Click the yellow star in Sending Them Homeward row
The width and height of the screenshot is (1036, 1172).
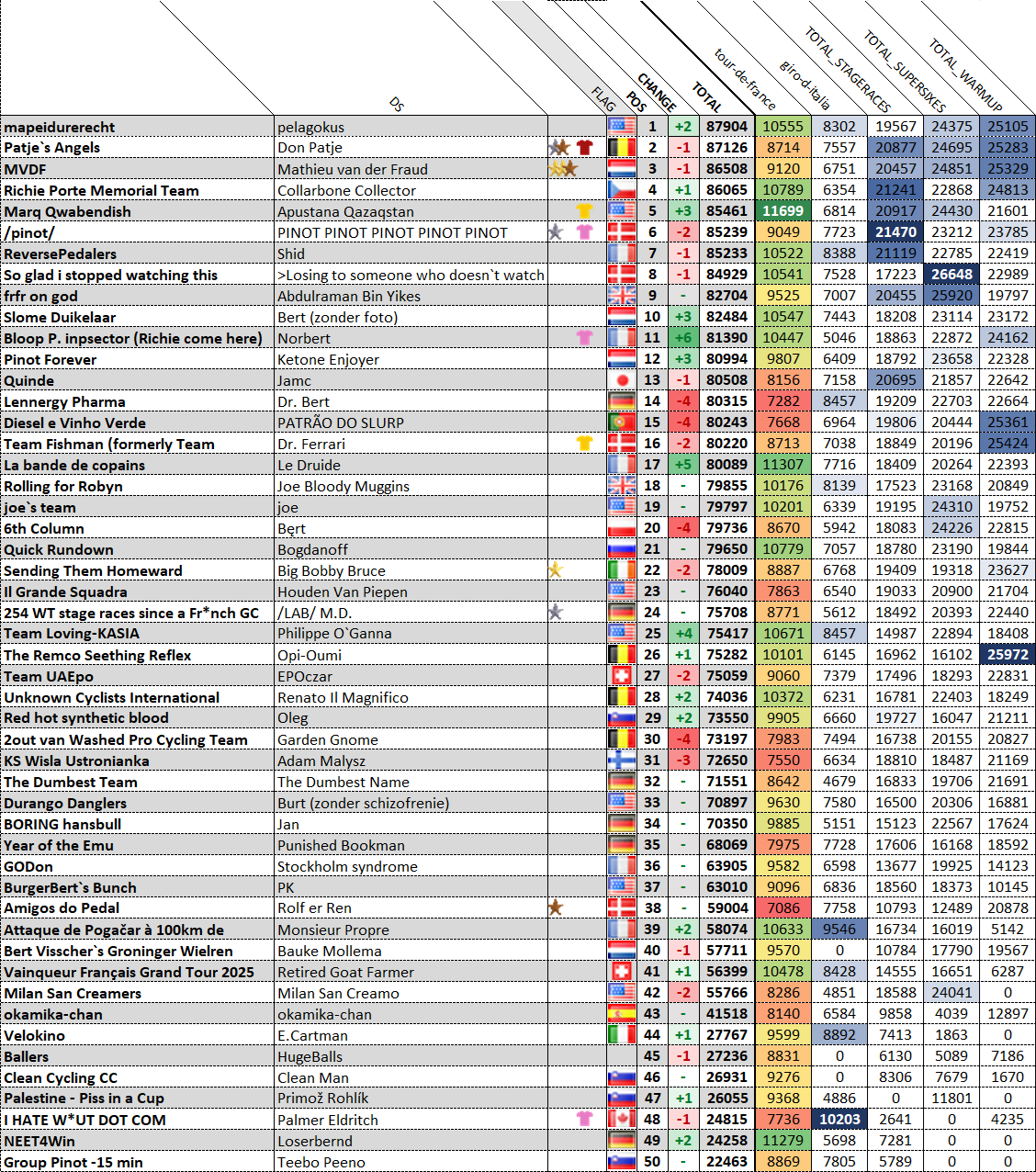(556, 570)
